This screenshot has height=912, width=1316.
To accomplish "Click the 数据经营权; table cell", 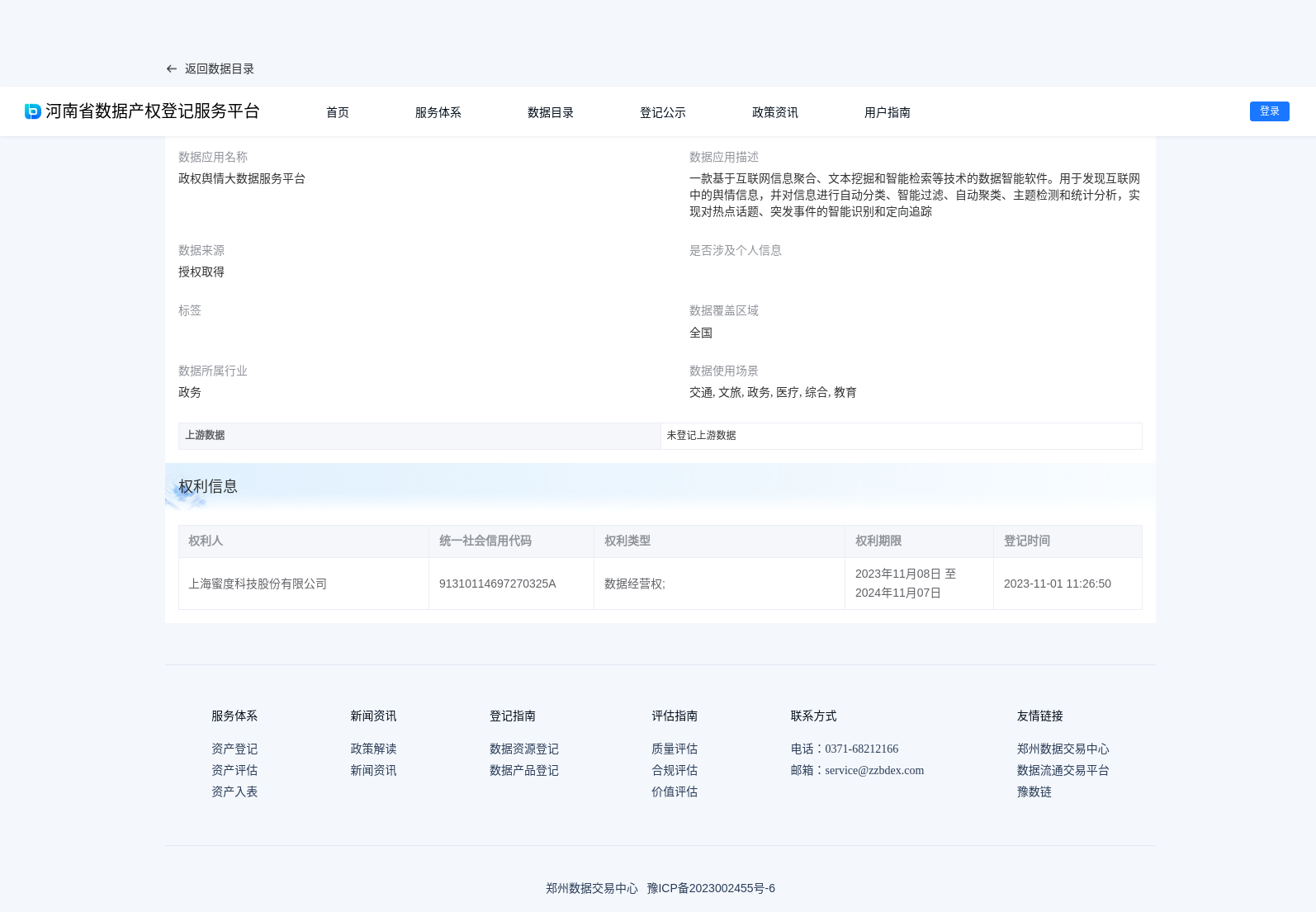I will pyautogui.click(x=719, y=584).
